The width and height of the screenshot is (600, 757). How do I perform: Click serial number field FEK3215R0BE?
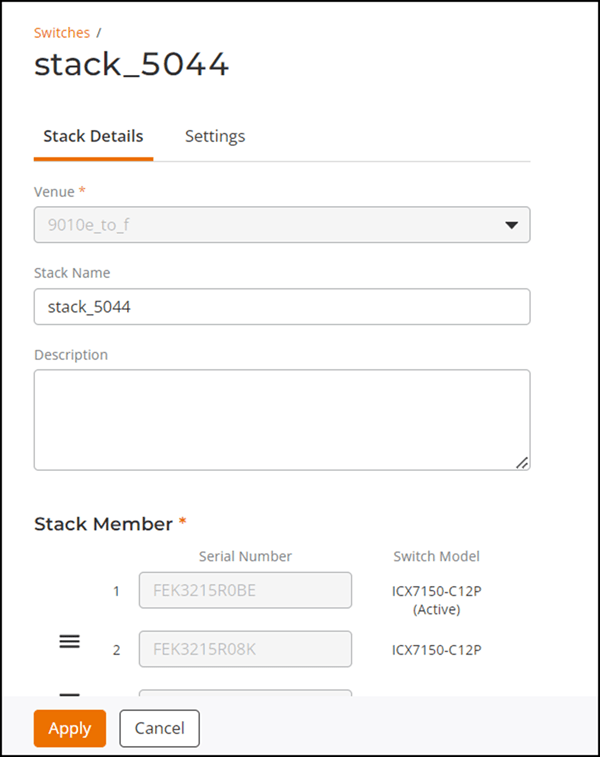(245, 590)
